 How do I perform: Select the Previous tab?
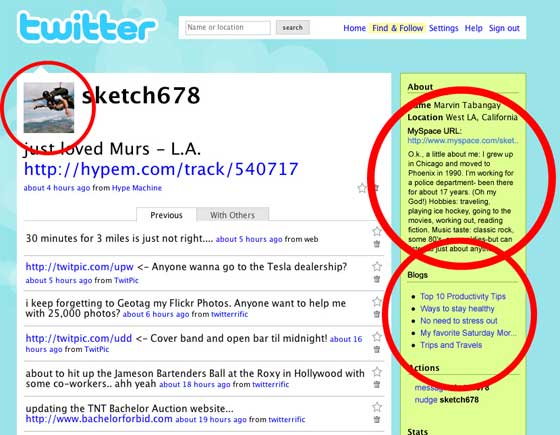(x=166, y=215)
